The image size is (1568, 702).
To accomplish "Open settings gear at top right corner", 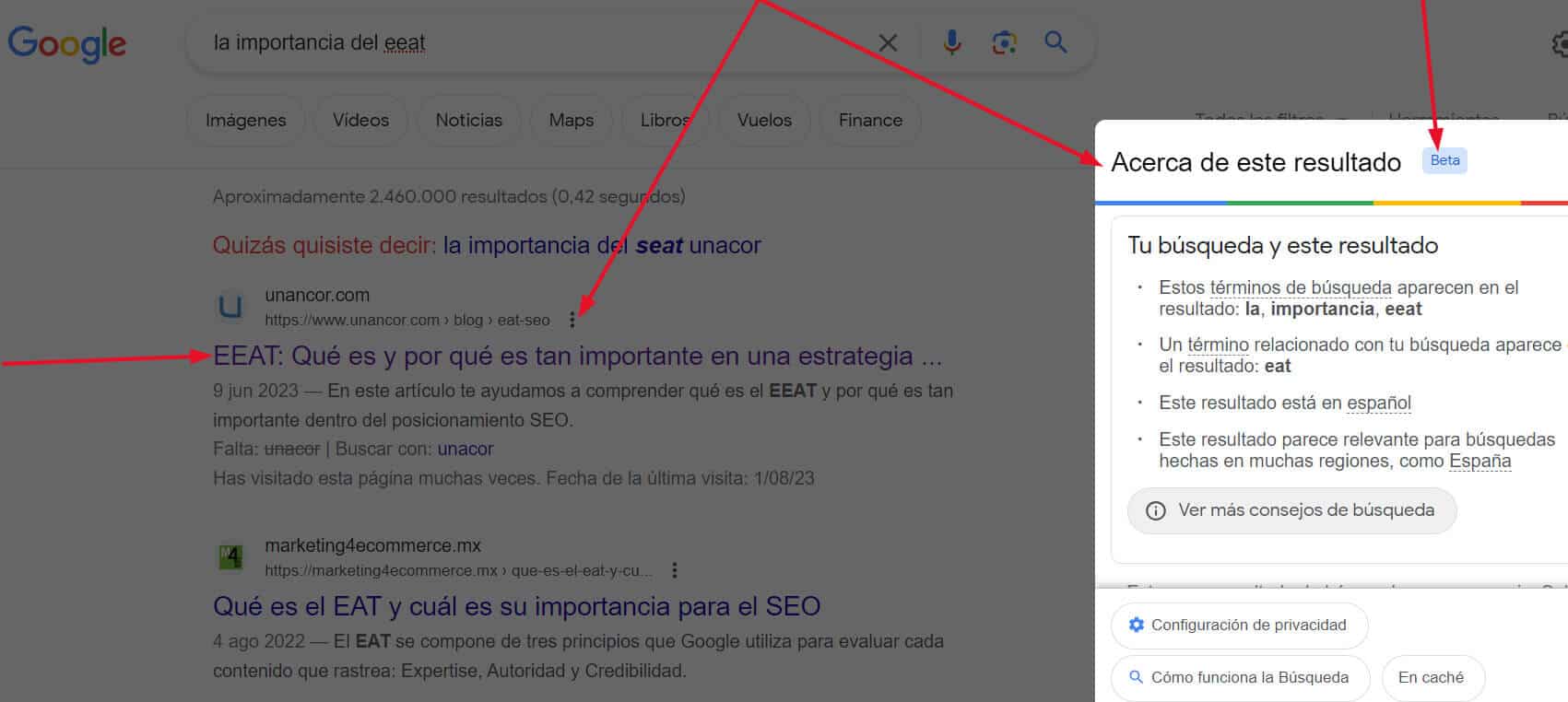I will [1559, 43].
